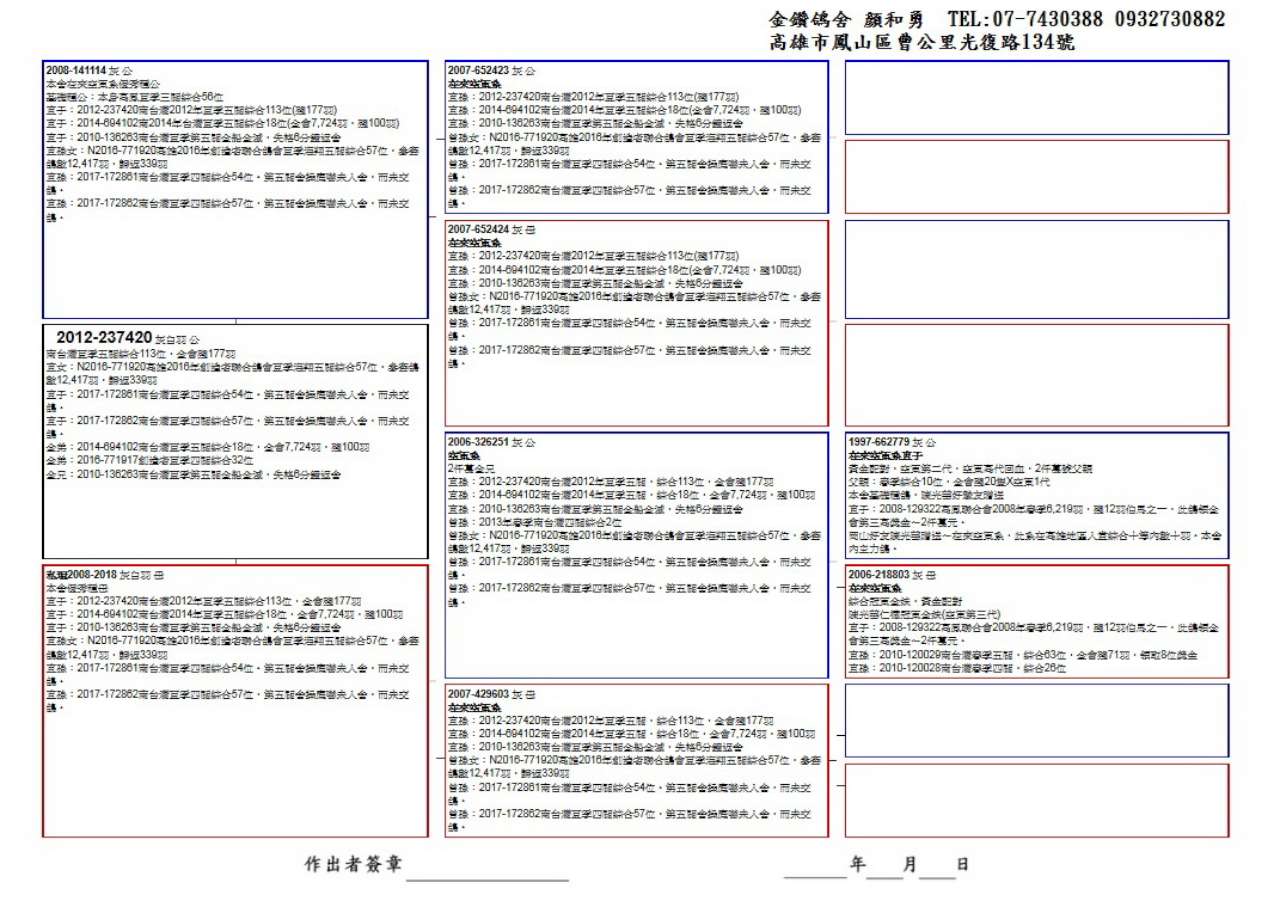Screen dimensions: 1280x901
Task: Click the 作出者簽章 label text
Action: [x=353, y=864]
